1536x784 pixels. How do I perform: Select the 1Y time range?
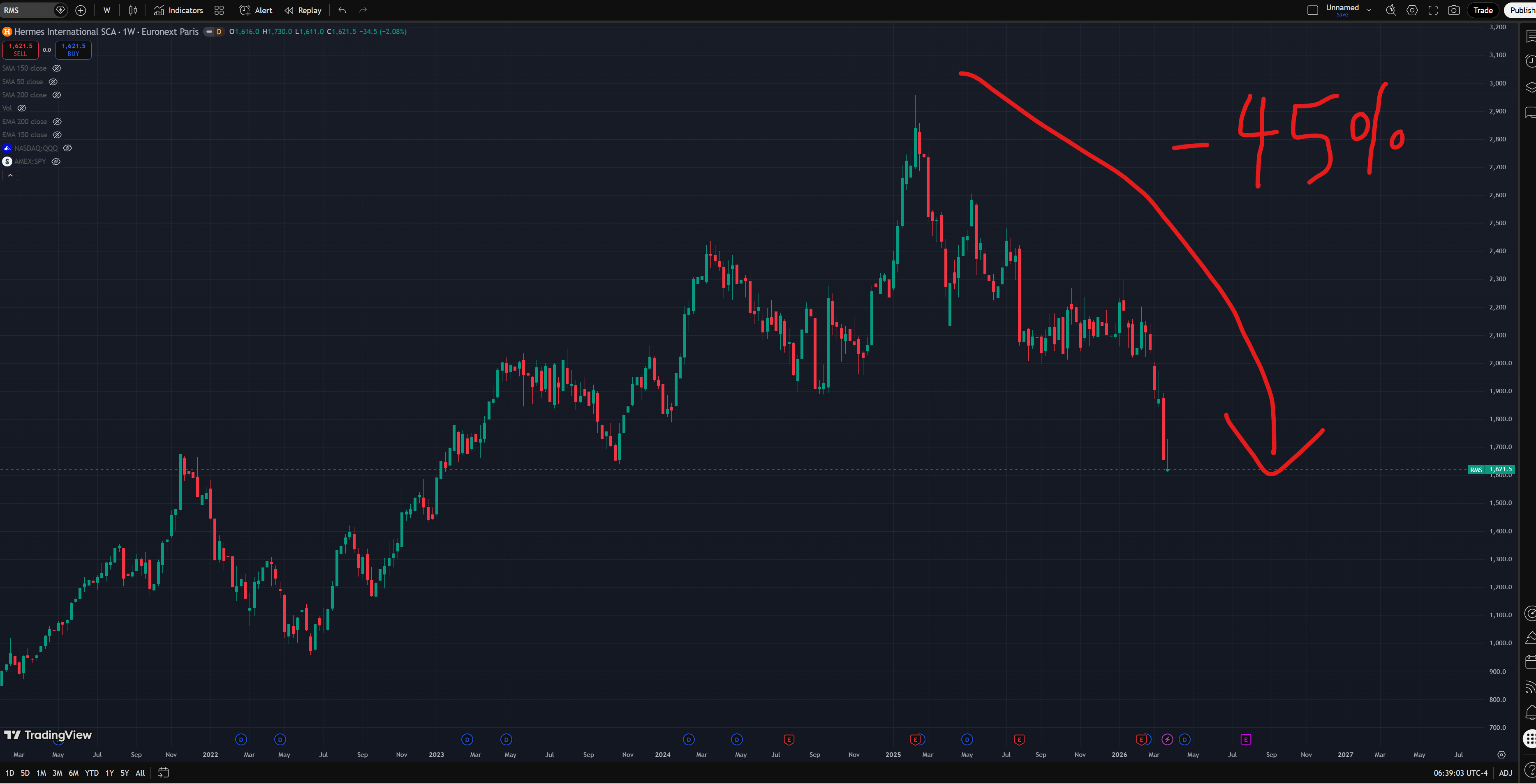click(x=110, y=772)
